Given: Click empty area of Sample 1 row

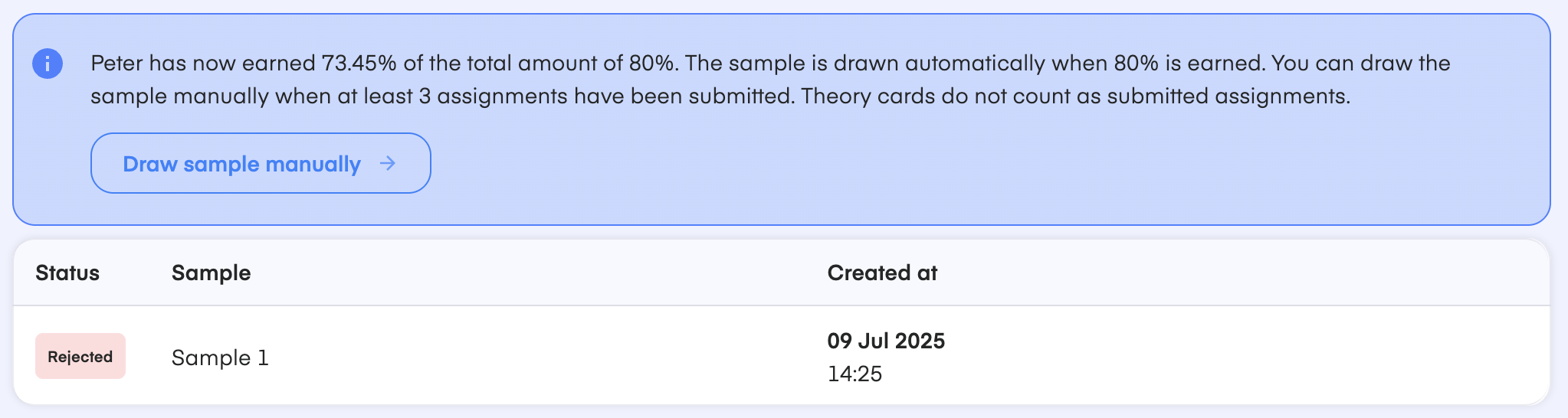Looking at the screenshot, I should (536, 357).
